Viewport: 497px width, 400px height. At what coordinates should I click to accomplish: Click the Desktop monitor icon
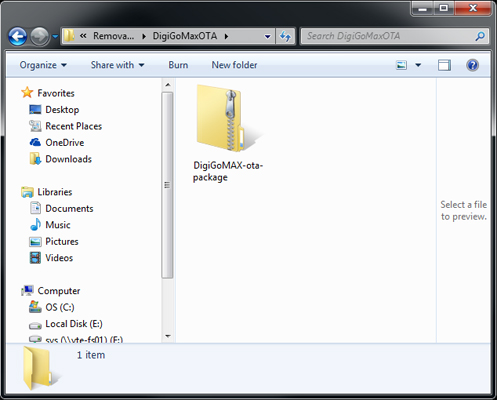[x=35, y=109]
